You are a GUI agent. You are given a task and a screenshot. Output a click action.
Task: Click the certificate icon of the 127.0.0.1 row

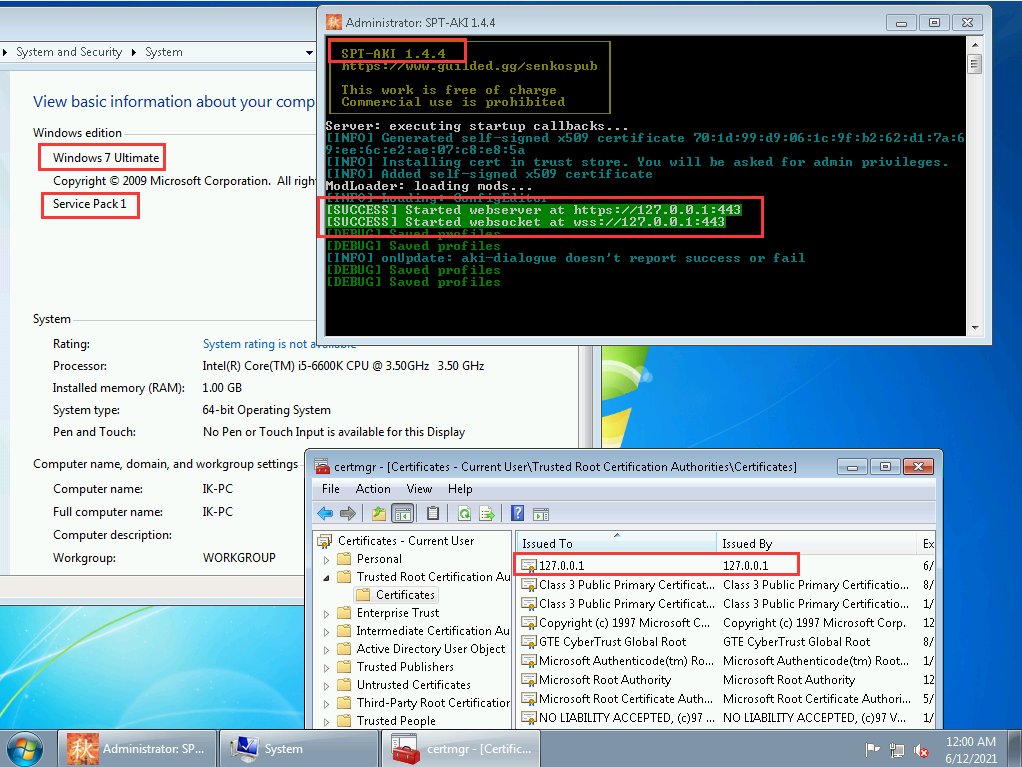(x=529, y=566)
